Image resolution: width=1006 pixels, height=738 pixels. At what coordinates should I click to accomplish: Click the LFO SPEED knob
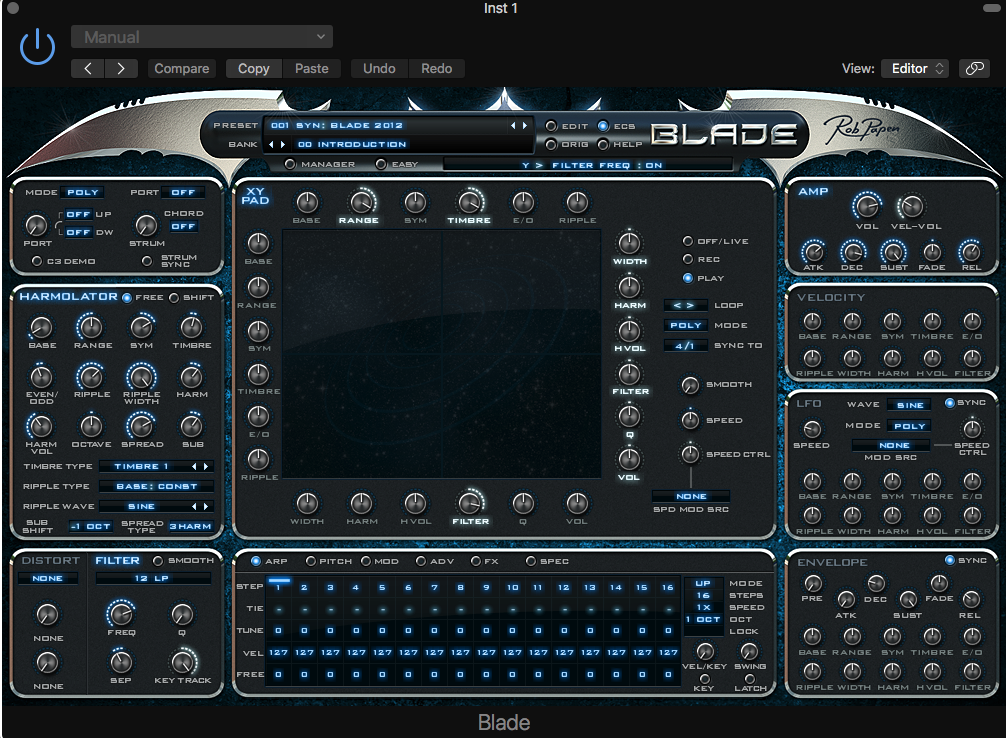812,429
